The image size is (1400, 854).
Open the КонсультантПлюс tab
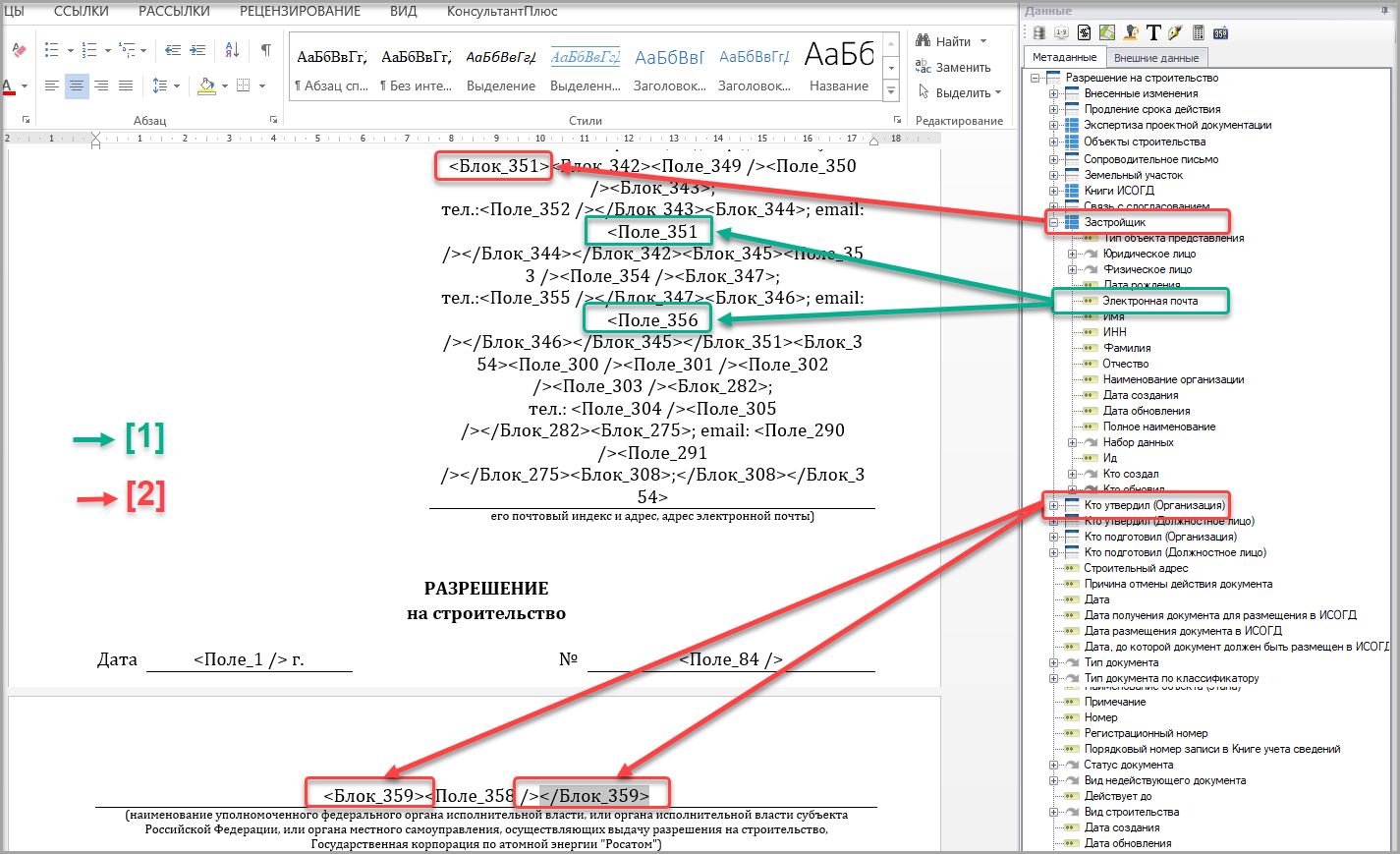[x=502, y=12]
